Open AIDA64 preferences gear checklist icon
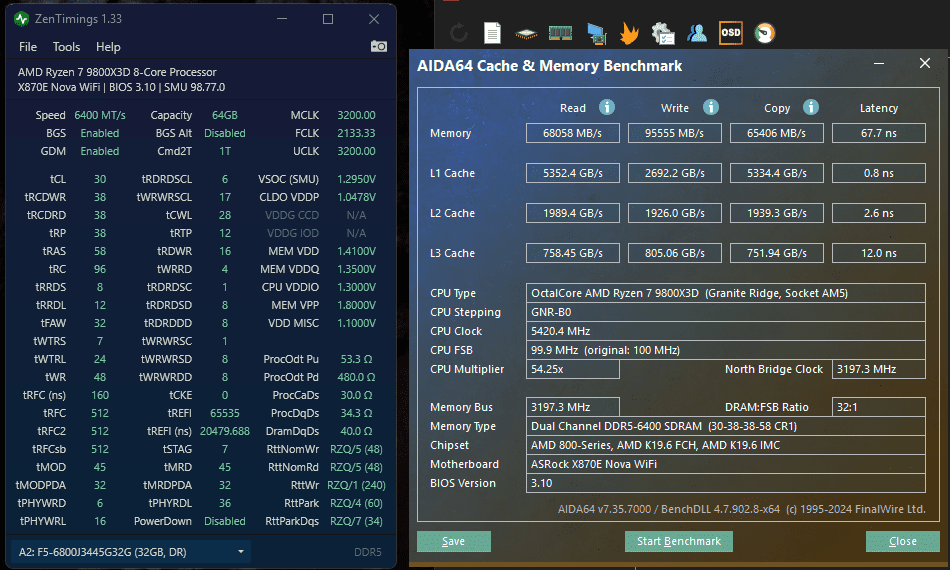This screenshot has height=570, width=950. pyautogui.click(x=663, y=33)
